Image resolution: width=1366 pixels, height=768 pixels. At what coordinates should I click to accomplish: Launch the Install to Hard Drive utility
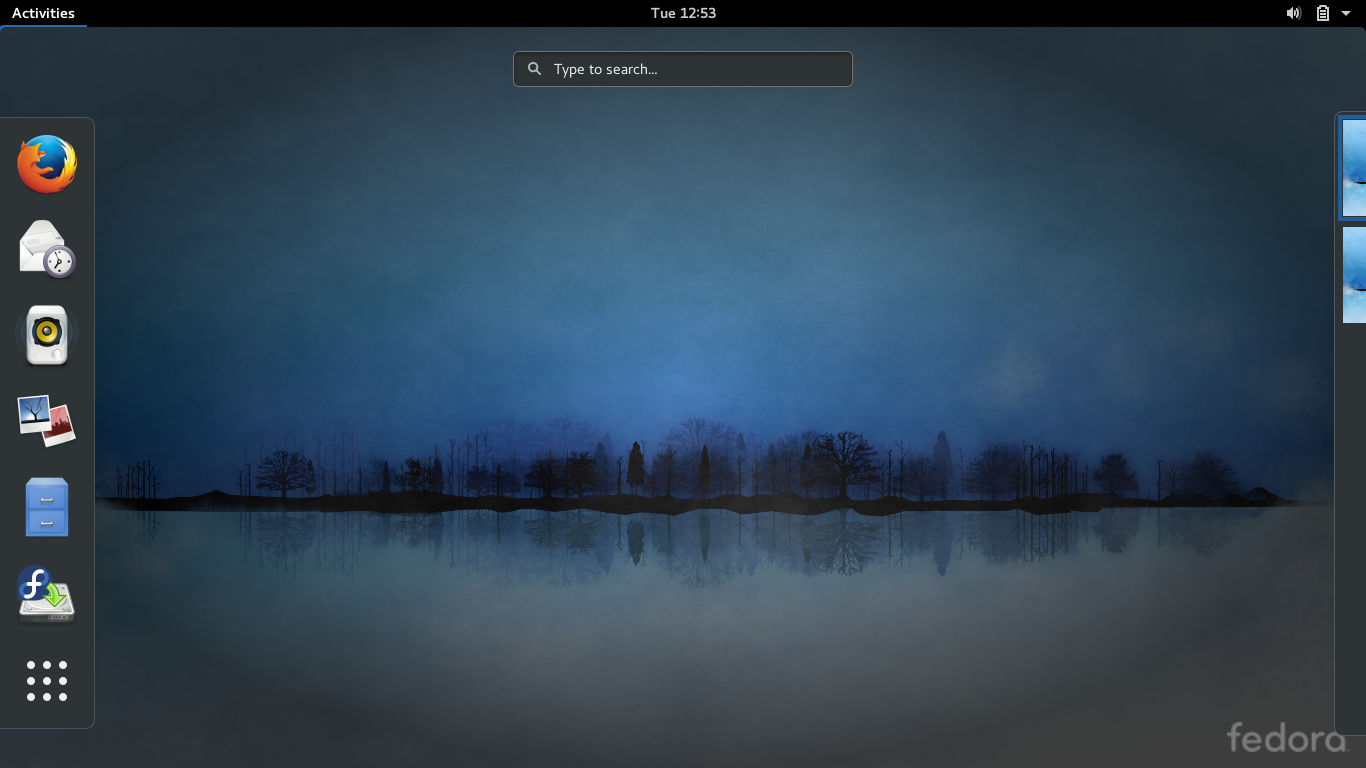point(46,594)
